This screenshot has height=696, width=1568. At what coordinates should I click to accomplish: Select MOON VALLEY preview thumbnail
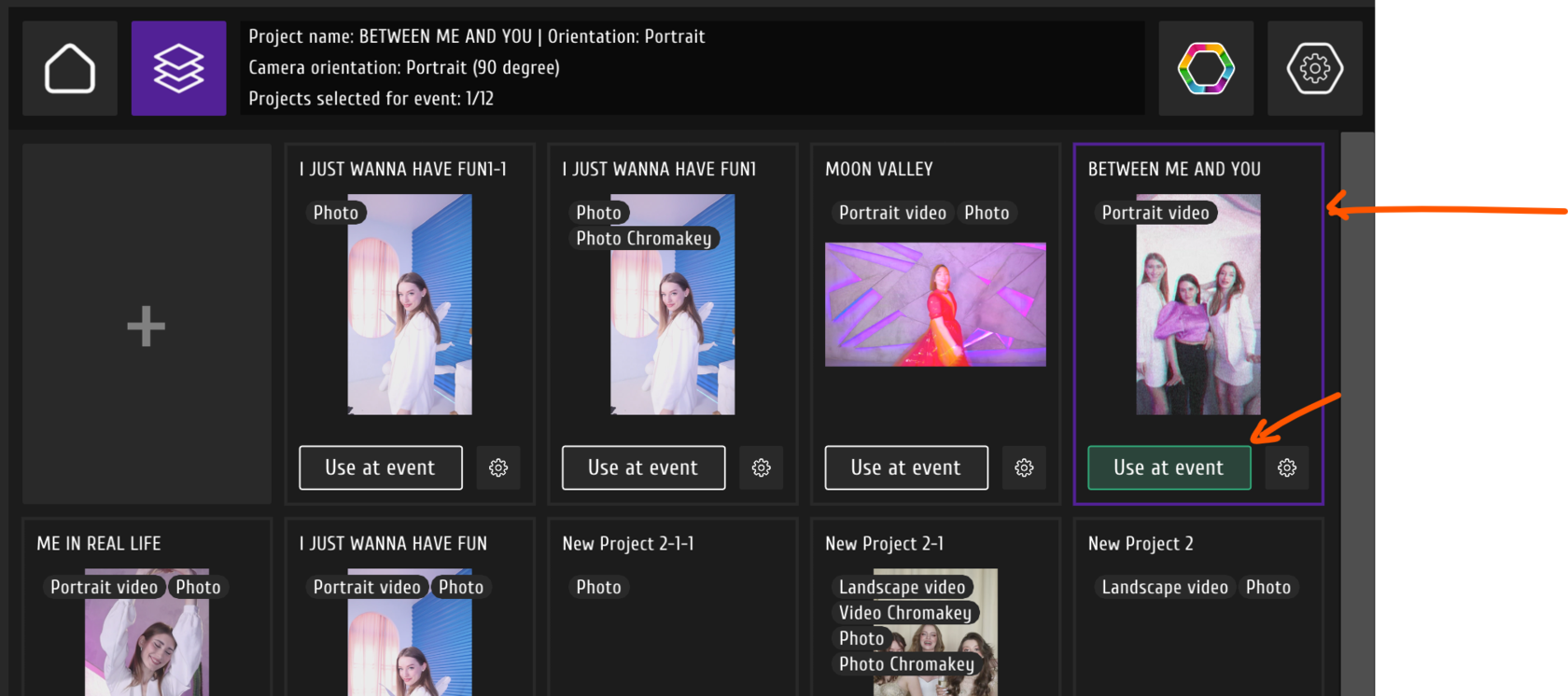(x=935, y=304)
